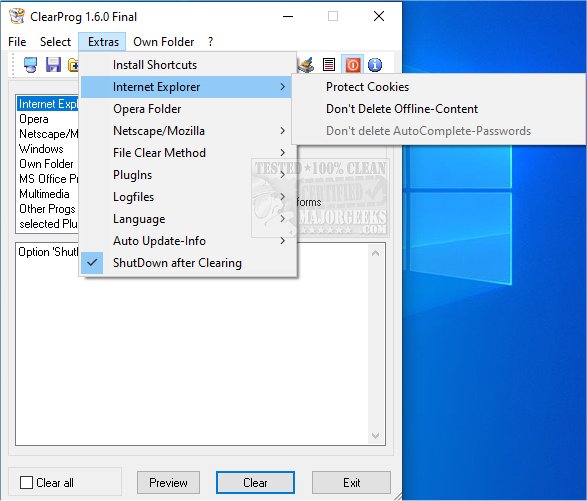Click ClearProg app icon in title bar
Viewport: 587px width, 501px height.
coord(17,16)
